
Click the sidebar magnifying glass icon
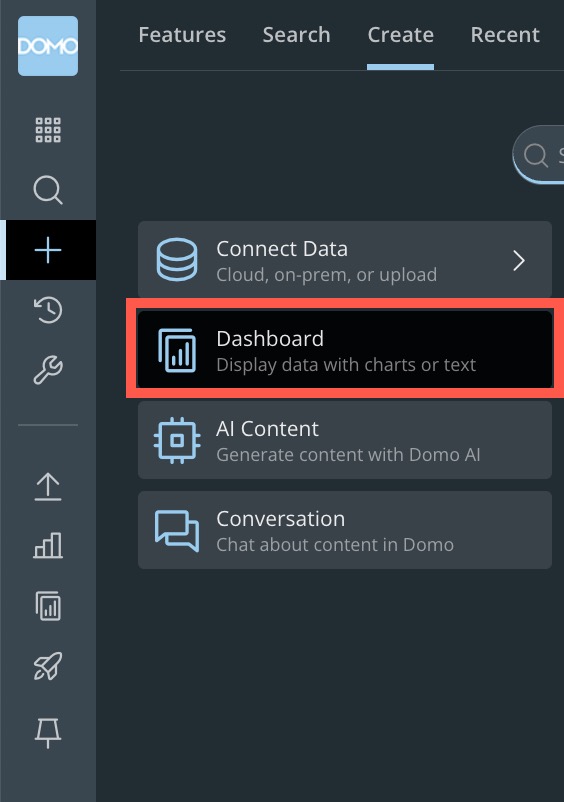click(48, 190)
